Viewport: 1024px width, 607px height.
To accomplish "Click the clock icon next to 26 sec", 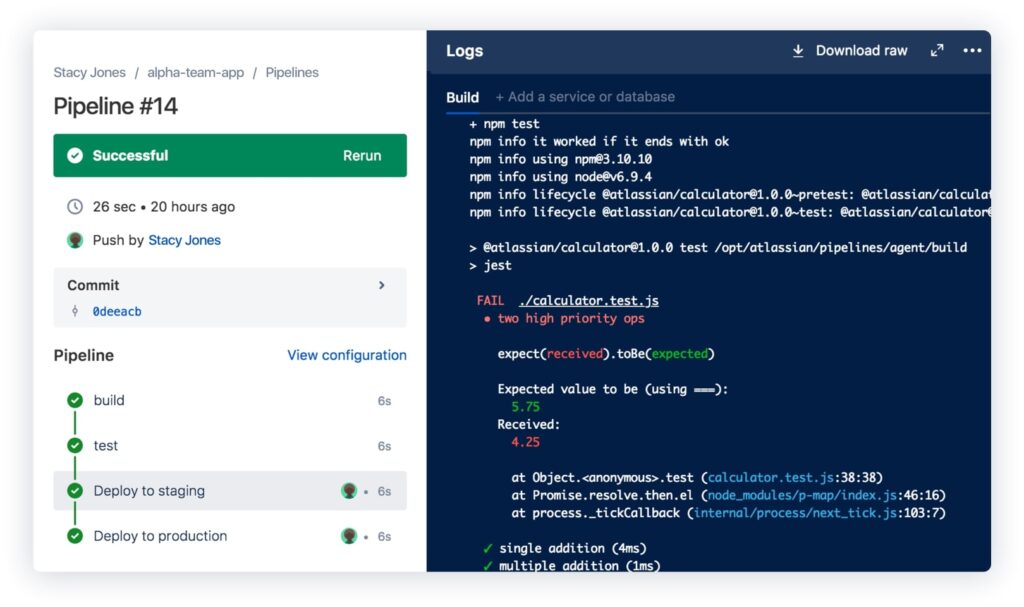I will tap(74, 207).
